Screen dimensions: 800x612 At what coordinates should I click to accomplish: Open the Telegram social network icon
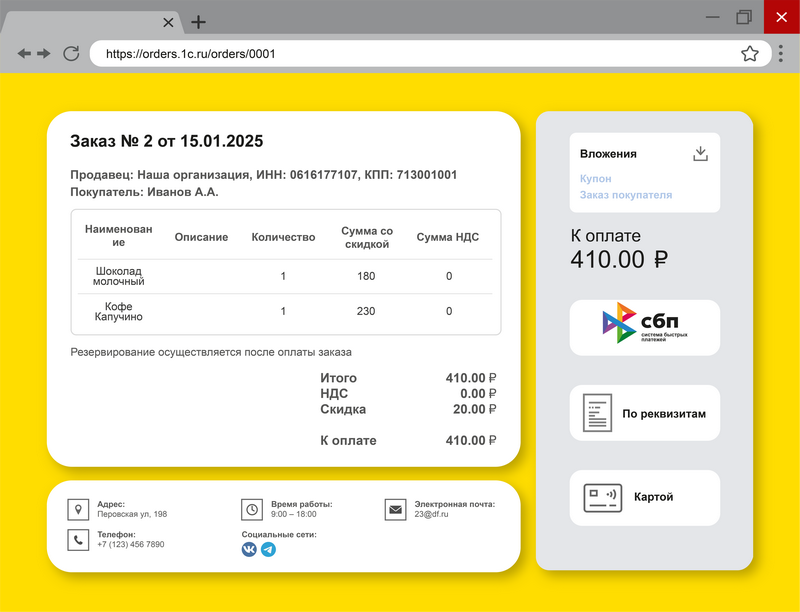pyautogui.click(x=268, y=550)
